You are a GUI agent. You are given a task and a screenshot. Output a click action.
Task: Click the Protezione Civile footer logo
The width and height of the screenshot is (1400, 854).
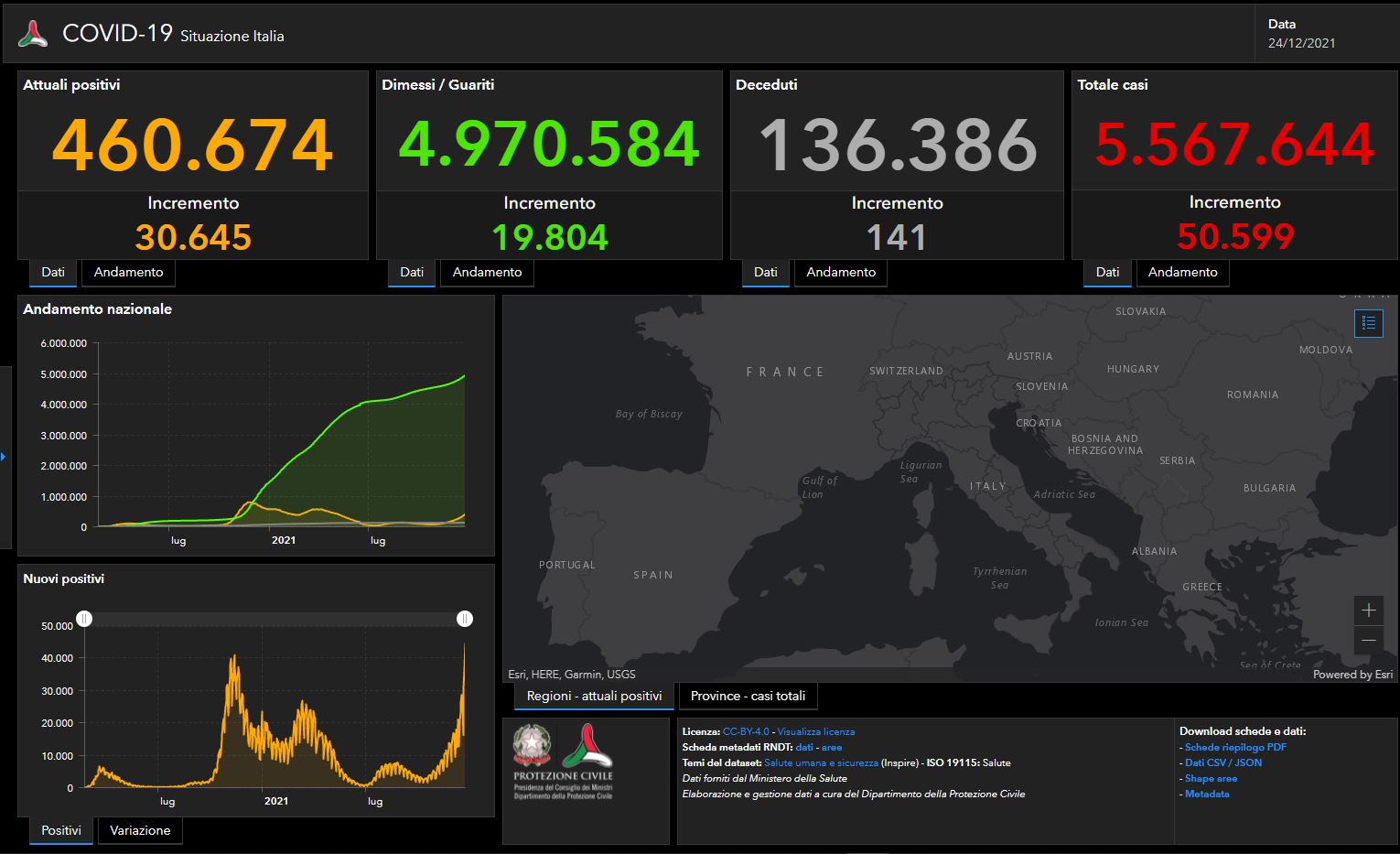tap(587, 745)
